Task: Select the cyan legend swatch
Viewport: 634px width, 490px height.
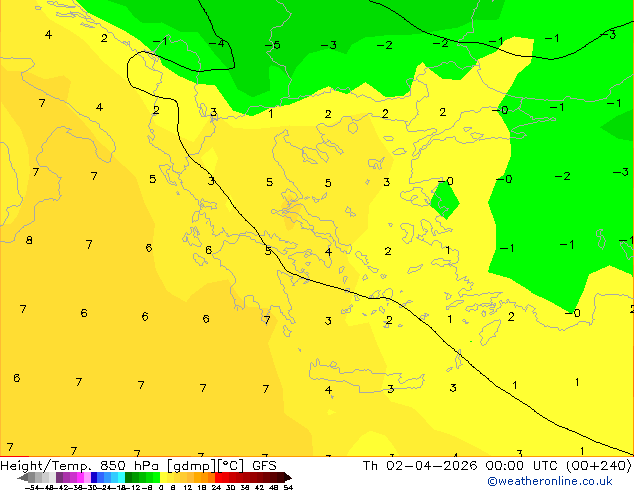Action: click(x=121, y=477)
